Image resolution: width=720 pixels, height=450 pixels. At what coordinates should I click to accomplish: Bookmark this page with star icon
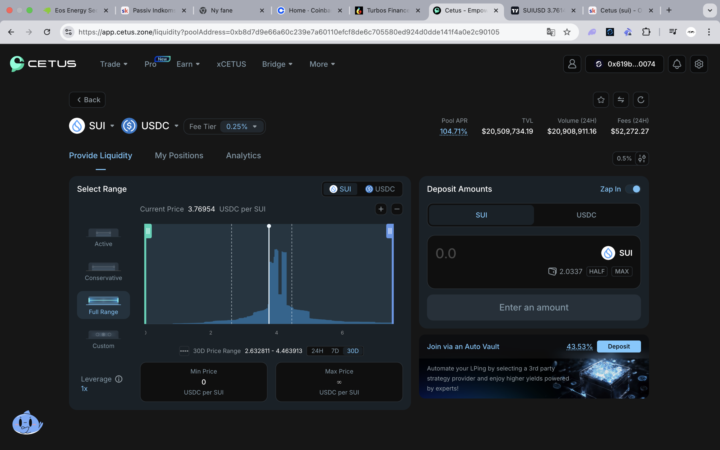click(567, 32)
